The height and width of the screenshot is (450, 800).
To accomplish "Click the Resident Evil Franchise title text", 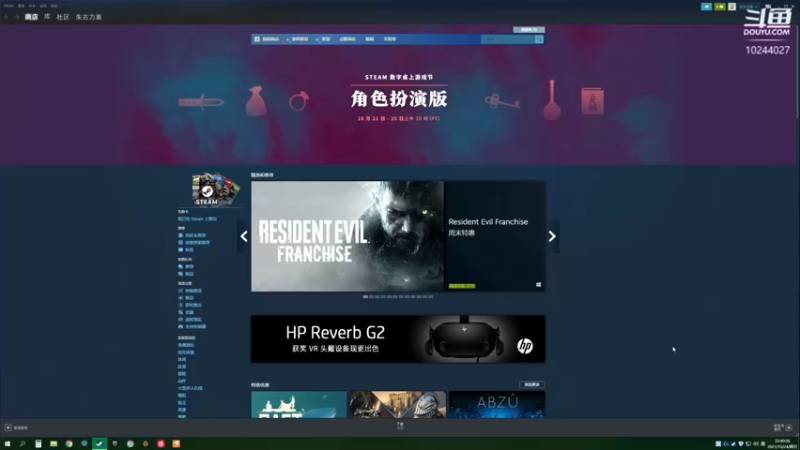I will pos(488,221).
